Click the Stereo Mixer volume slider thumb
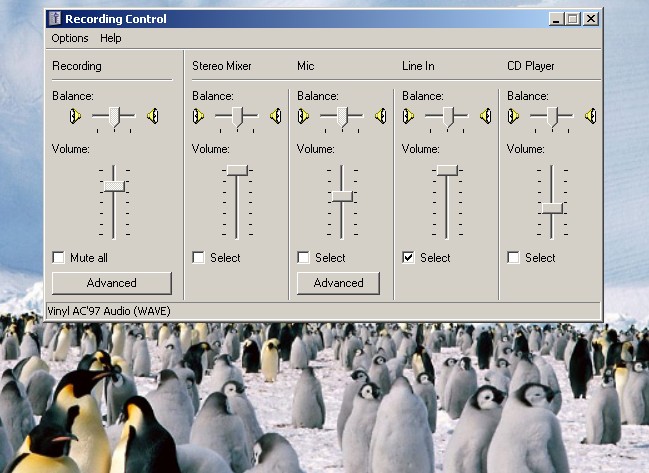Image resolution: width=649 pixels, height=473 pixels. click(x=237, y=170)
